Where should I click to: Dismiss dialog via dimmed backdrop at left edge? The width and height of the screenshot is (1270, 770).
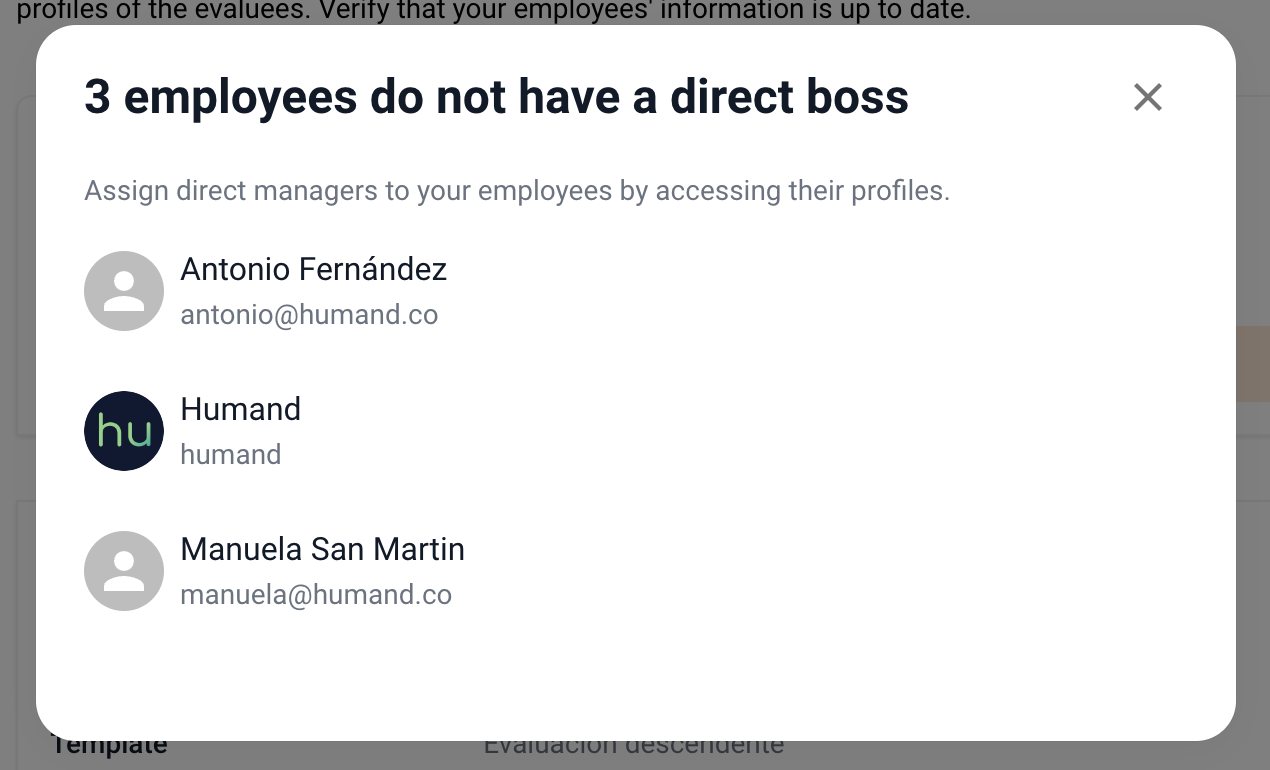pyautogui.click(x=17, y=400)
